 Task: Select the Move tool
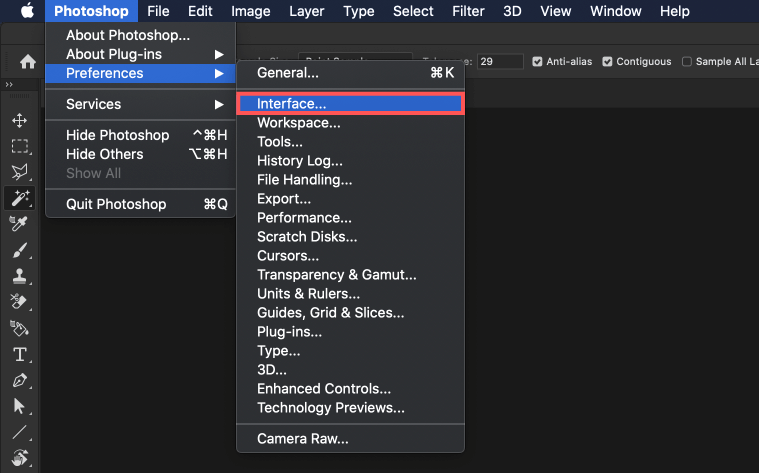pyautogui.click(x=19, y=121)
